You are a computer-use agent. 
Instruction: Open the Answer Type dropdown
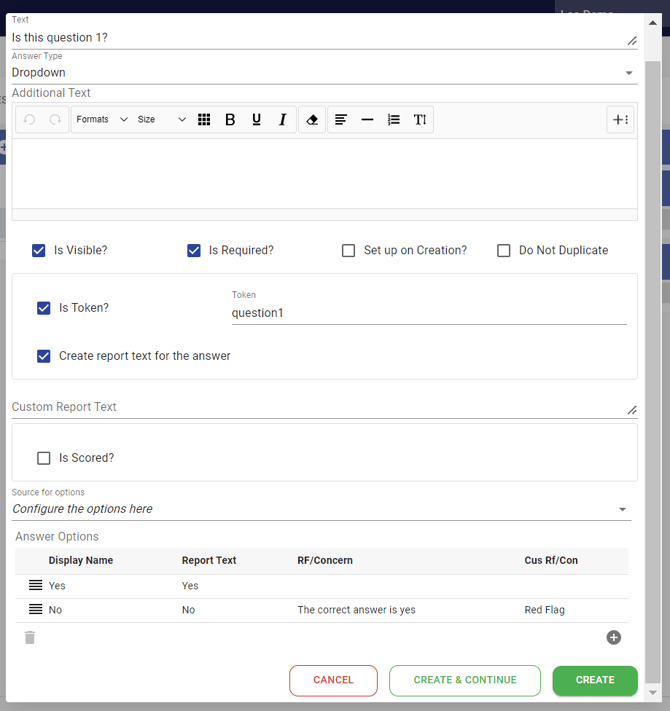pos(322,73)
